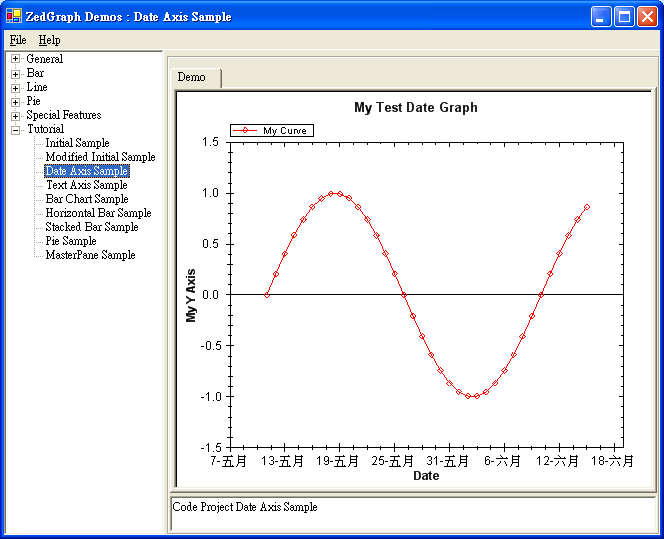The width and height of the screenshot is (664, 539).
Task: Open the Modified Initial Sample tutorial
Action: [100, 157]
